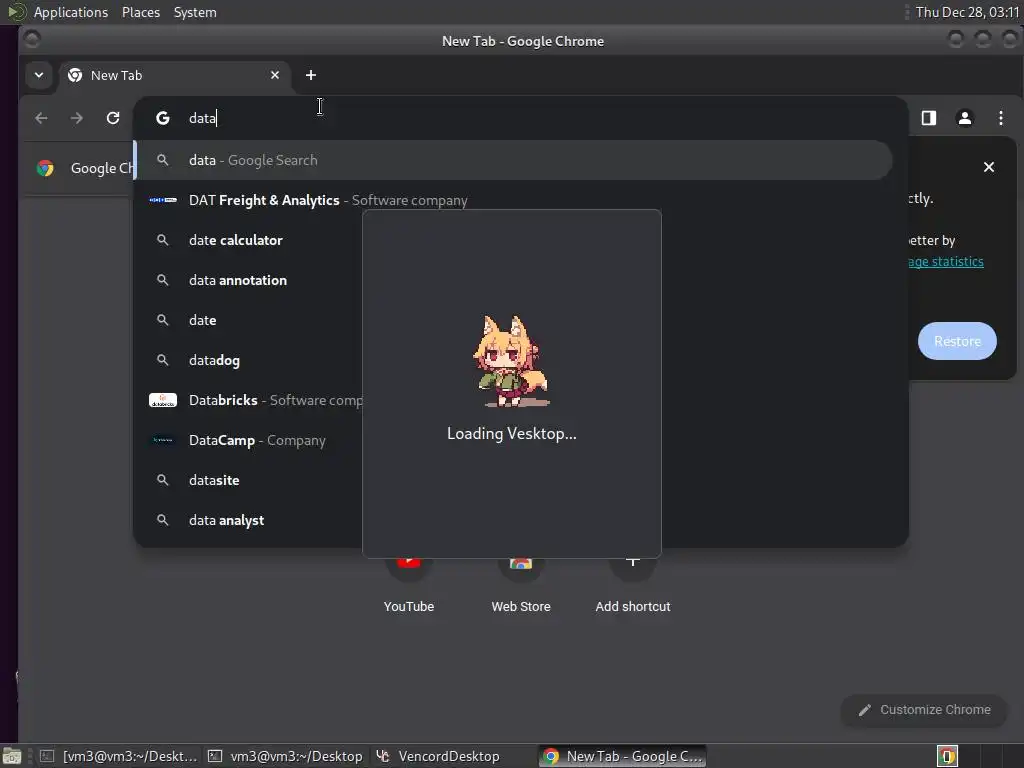Image resolution: width=1024 pixels, height=768 pixels.
Task: Click search icon beside 'date calculator'
Action: click(x=163, y=240)
